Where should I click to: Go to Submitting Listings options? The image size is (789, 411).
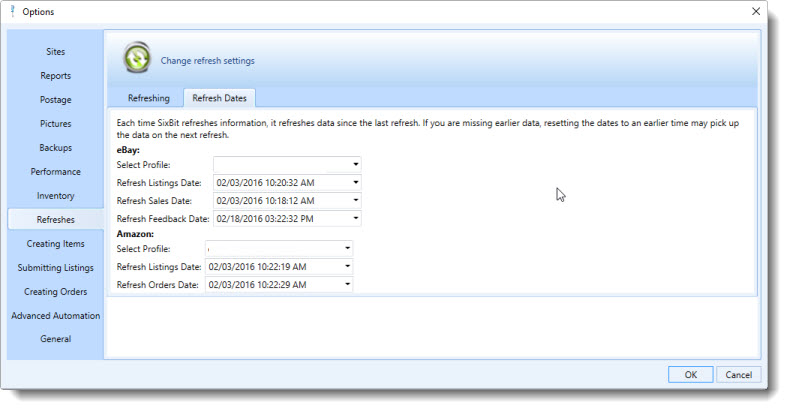[55, 268]
